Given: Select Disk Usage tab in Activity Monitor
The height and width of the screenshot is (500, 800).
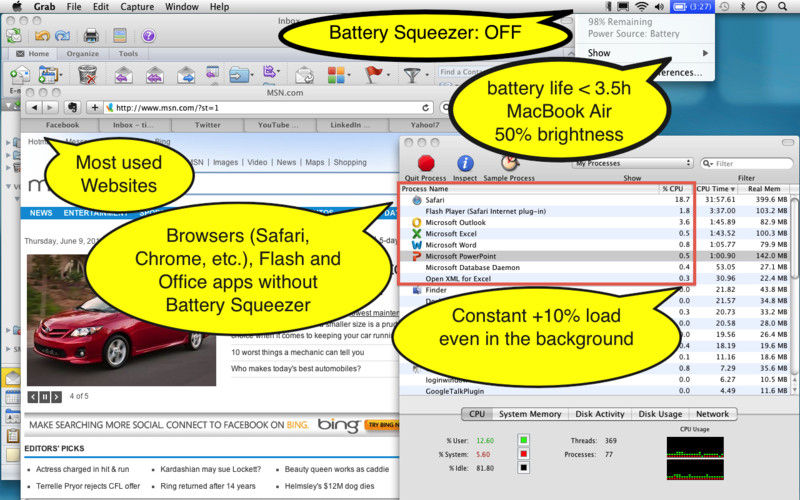Looking at the screenshot, I should point(660,414).
